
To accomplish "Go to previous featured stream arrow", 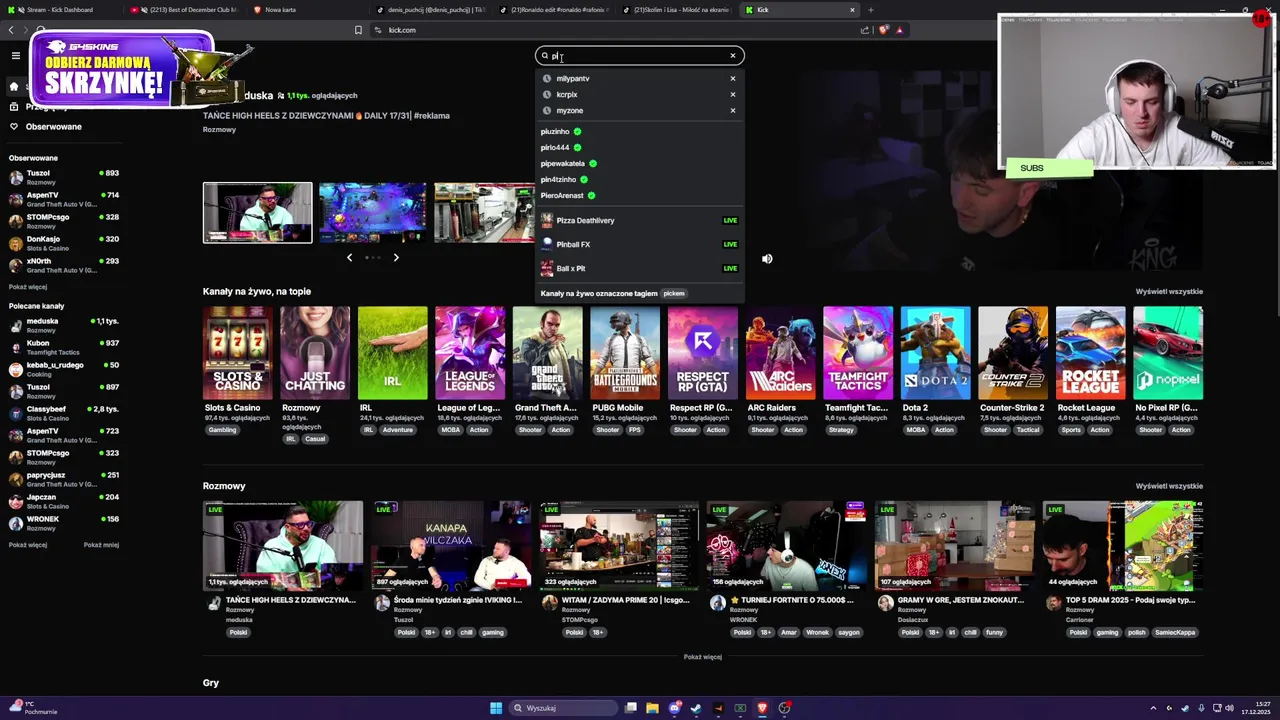I will [x=349, y=257].
